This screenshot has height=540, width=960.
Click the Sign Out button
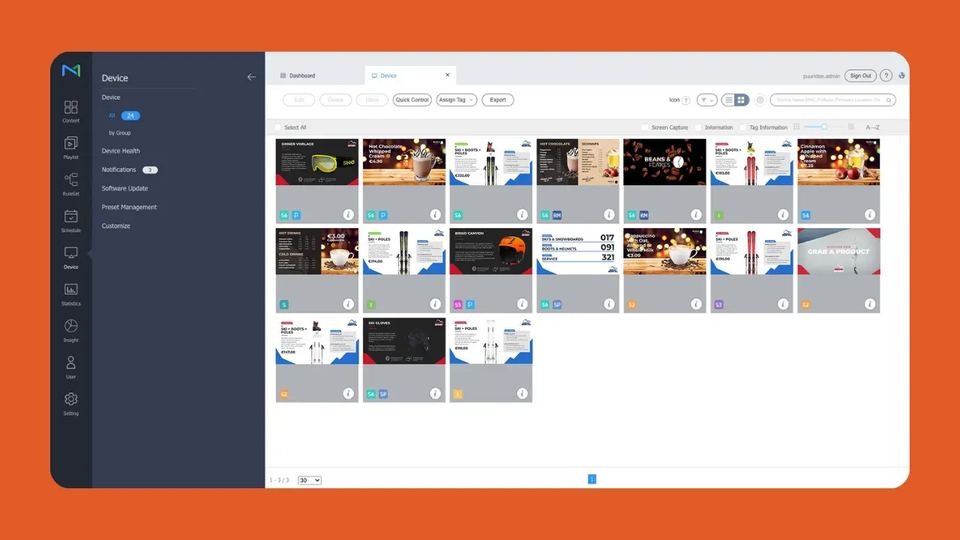[x=860, y=76]
